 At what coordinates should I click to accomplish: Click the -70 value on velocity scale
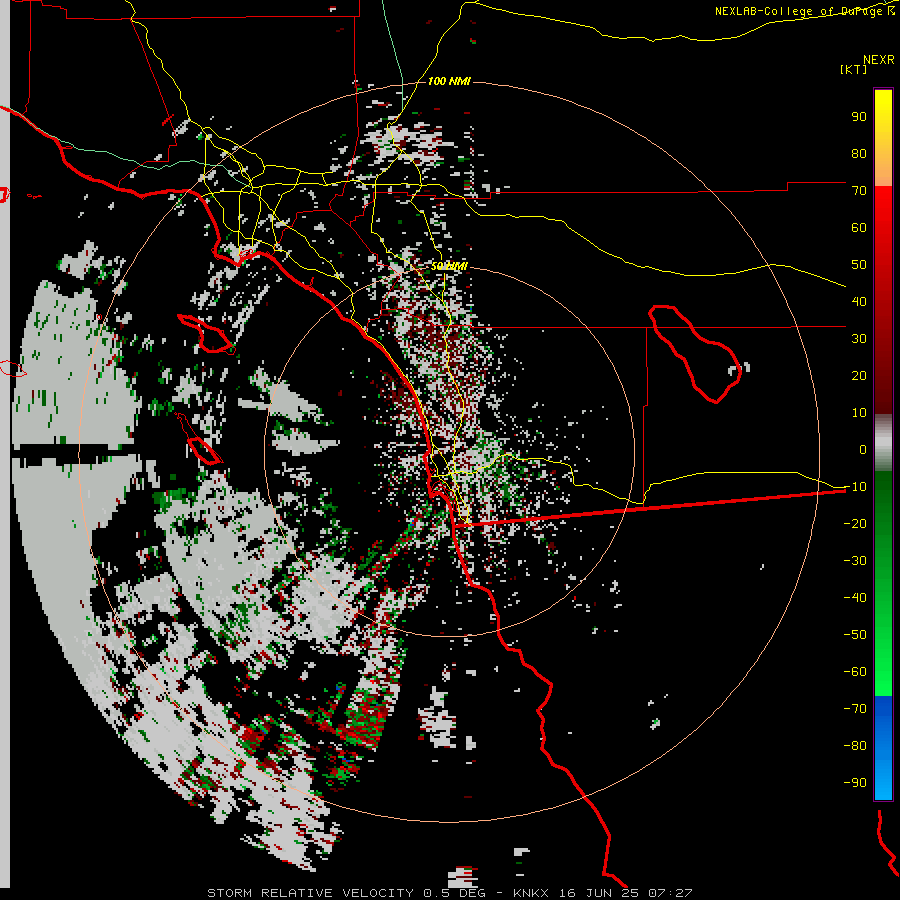(x=855, y=709)
